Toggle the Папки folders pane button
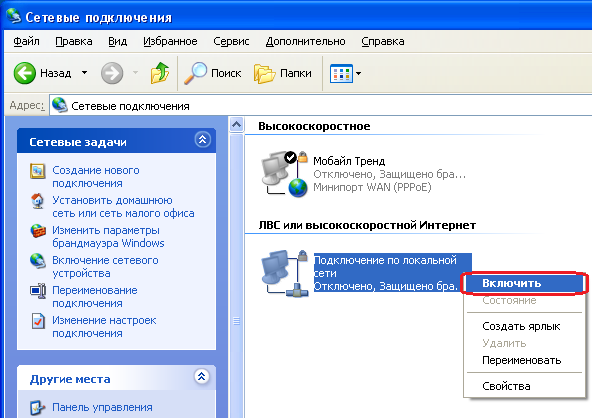 tap(283, 73)
